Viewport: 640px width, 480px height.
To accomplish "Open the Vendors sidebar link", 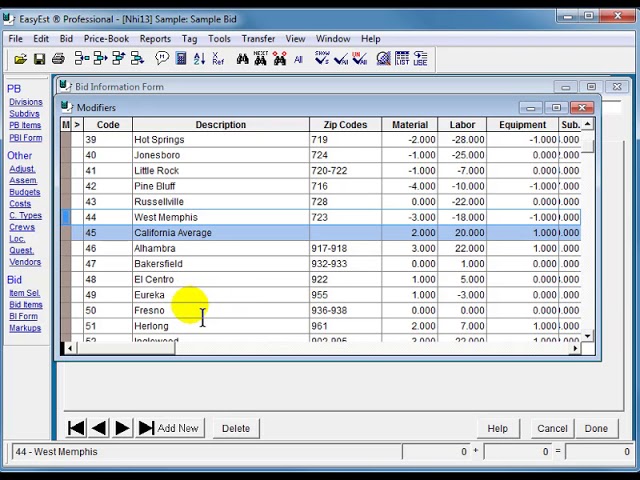I will (25, 262).
